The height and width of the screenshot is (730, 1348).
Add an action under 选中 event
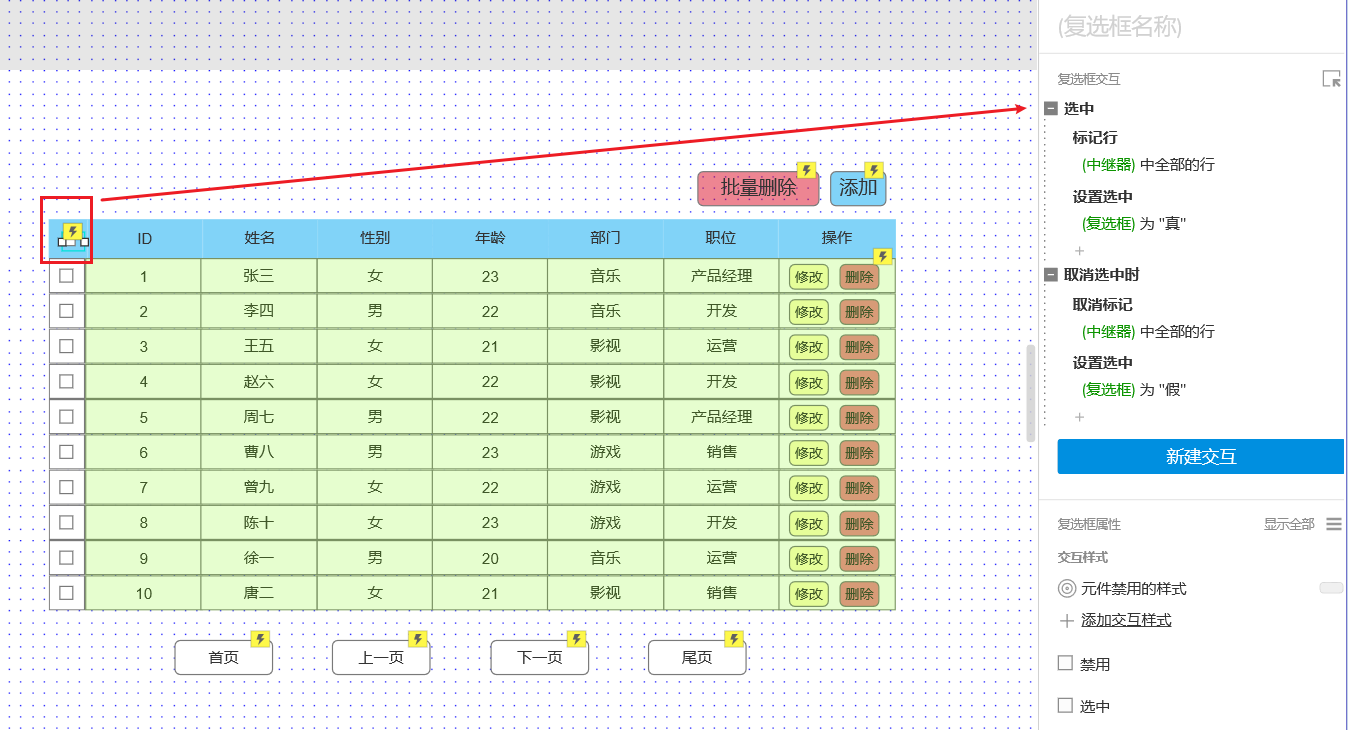click(1079, 250)
